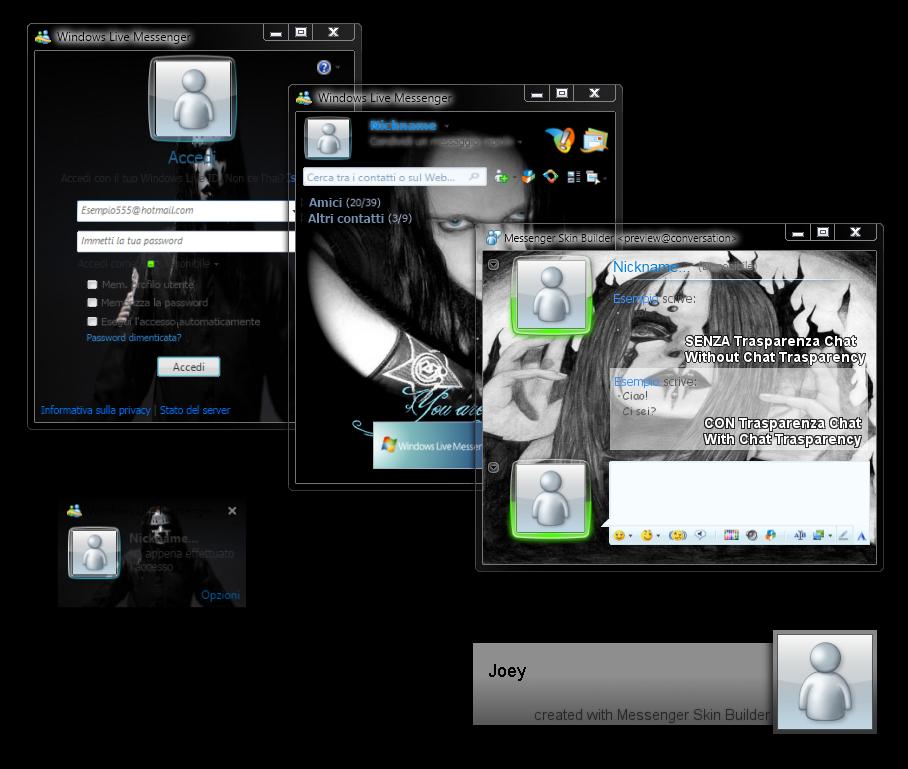Enable 'Memorizza la password' checkbox
Image resolution: width=908 pixels, height=769 pixels.
pos(92,302)
